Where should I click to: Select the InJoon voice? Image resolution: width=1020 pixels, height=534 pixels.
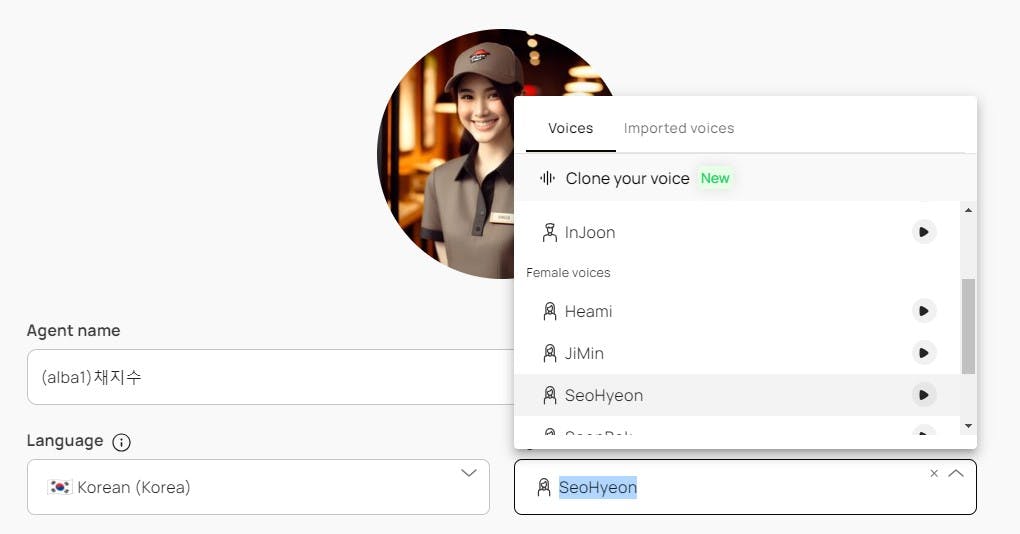736,232
